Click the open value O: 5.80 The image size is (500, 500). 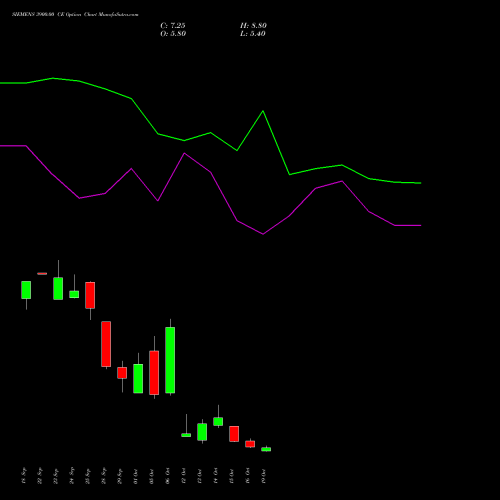pos(173,34)
